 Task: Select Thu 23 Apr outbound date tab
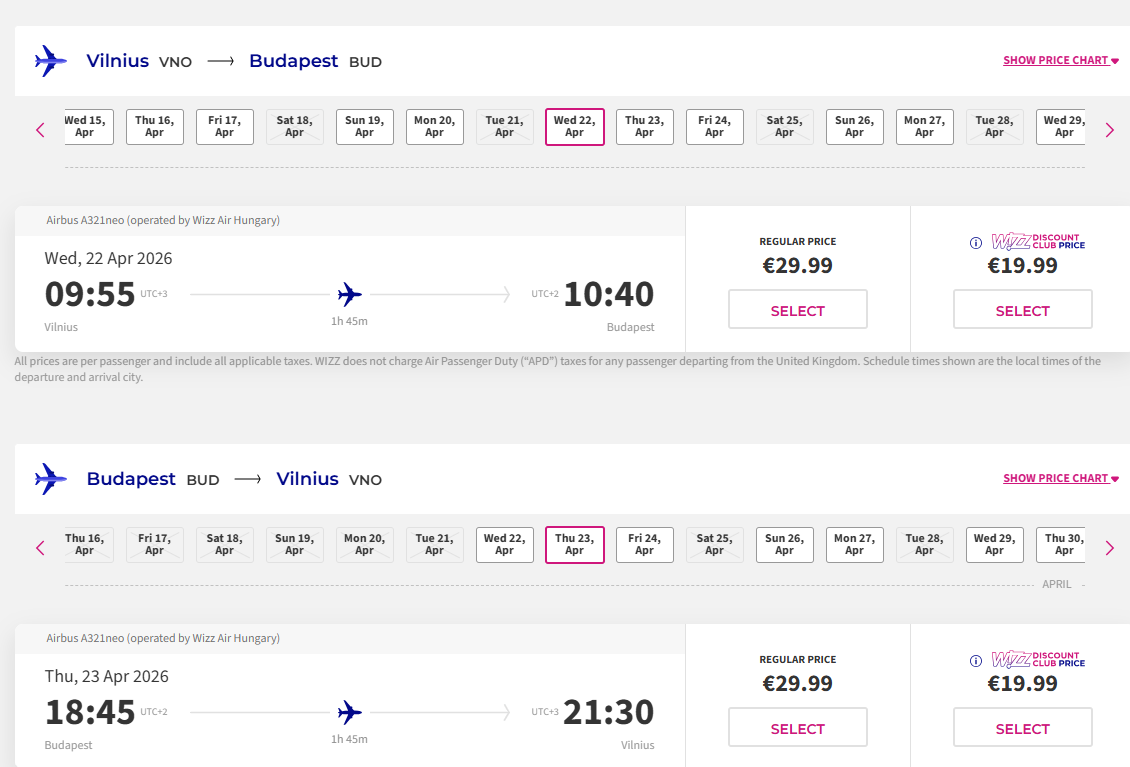(x=644, y=127)
